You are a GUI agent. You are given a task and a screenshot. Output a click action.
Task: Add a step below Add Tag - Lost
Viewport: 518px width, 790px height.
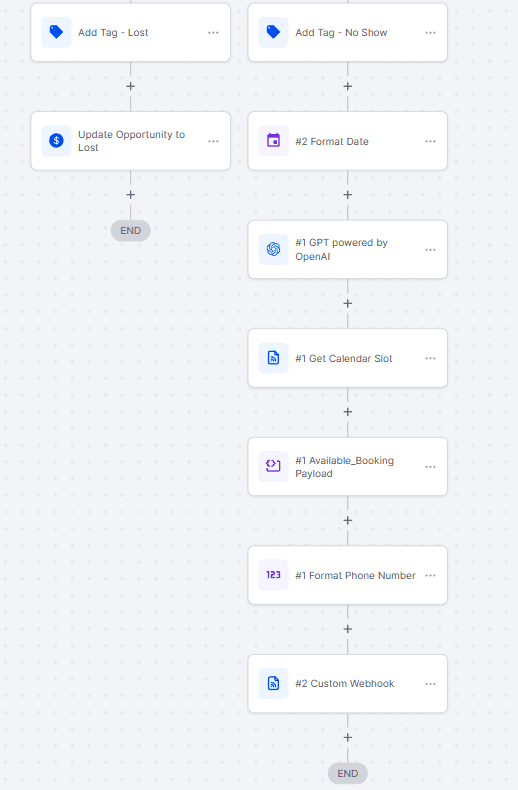coord(131,86)
